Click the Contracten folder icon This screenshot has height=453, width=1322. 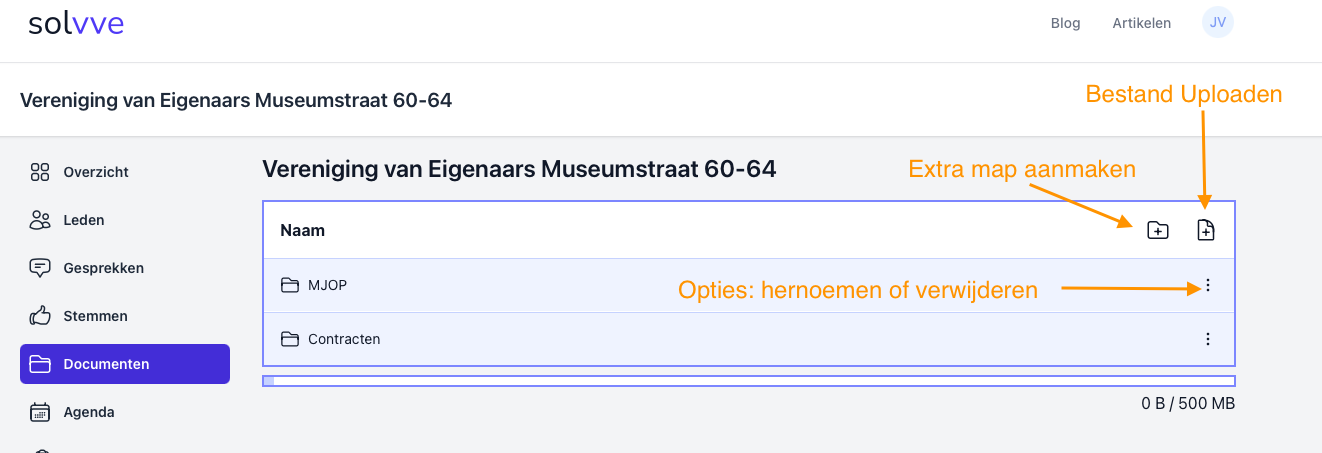pos(290,339)
